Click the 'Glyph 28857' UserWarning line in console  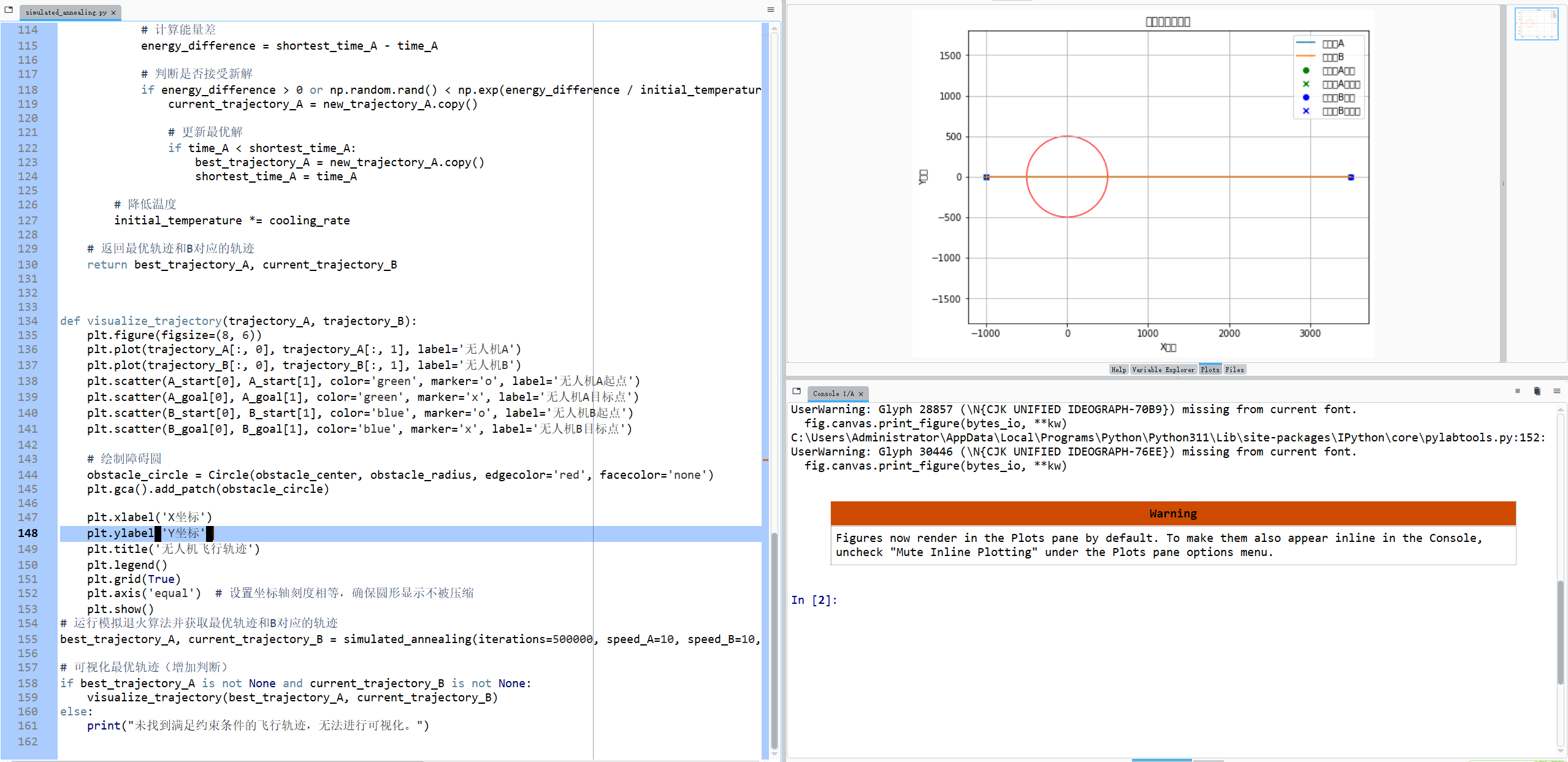[x=1073, y=410]
